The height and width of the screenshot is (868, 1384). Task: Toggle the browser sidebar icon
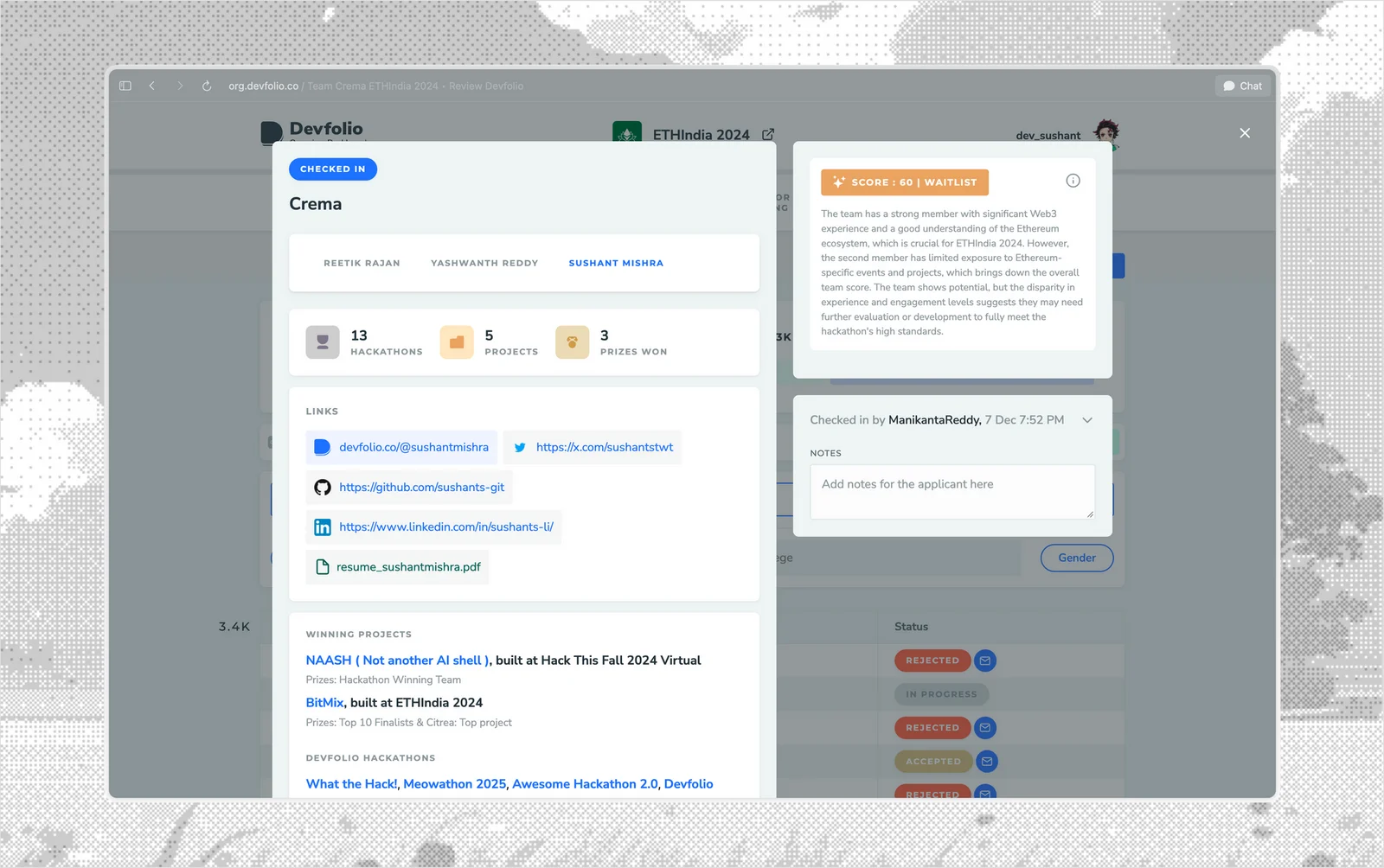125,86
